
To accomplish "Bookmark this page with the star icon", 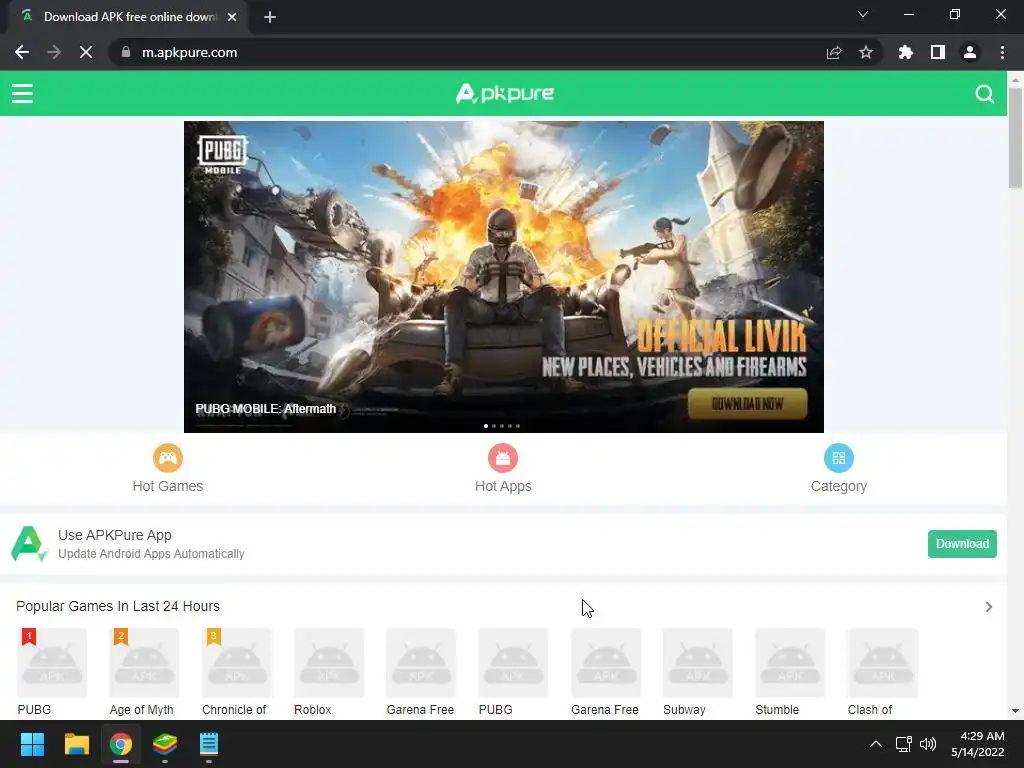I will click(x=866, y=52).
